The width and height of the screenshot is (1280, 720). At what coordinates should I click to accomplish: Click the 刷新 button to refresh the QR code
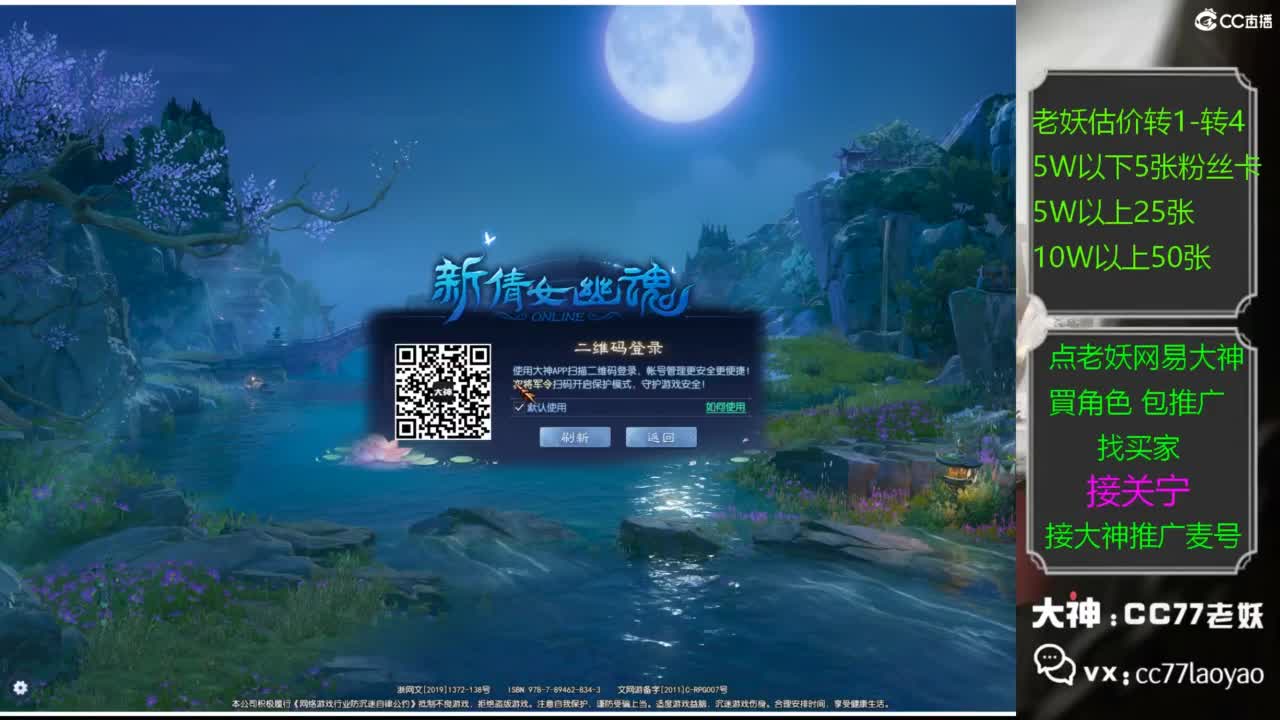[574, 436]
